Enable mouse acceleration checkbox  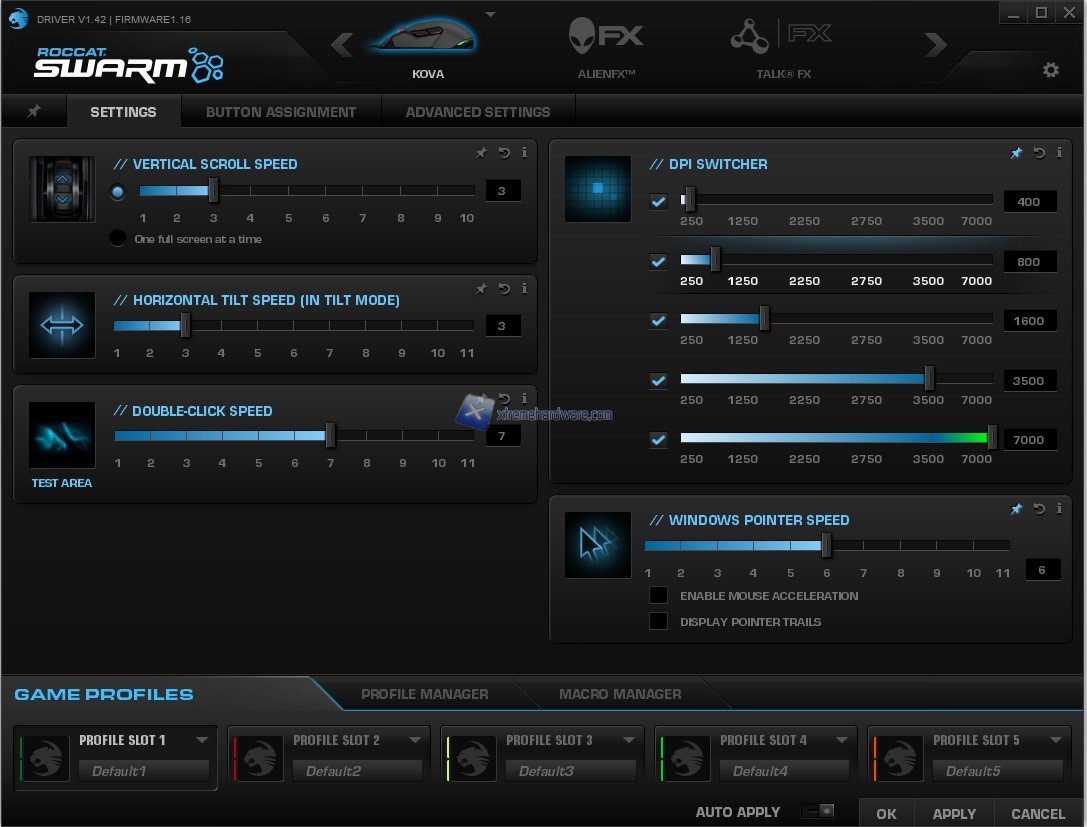point(658,595)
